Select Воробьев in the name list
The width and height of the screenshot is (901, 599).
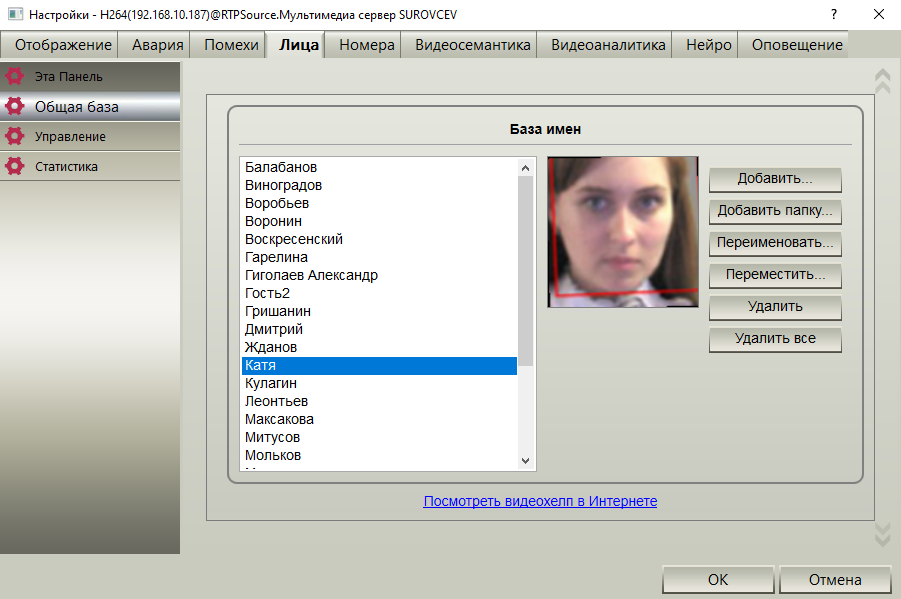[379, 203]
